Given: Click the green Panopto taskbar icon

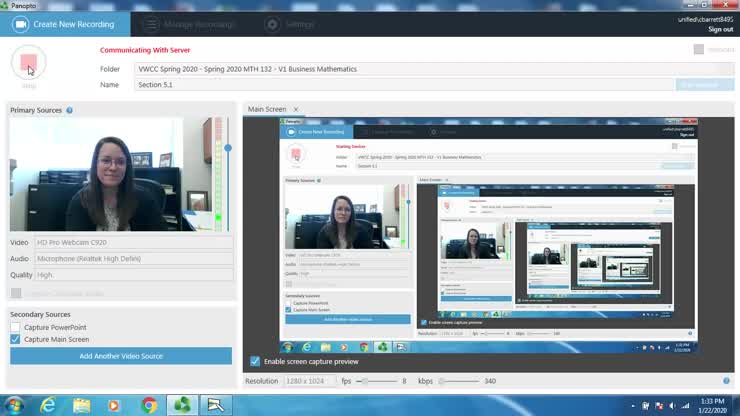Looking at the screenshot, I should click(x=183, y=405).
